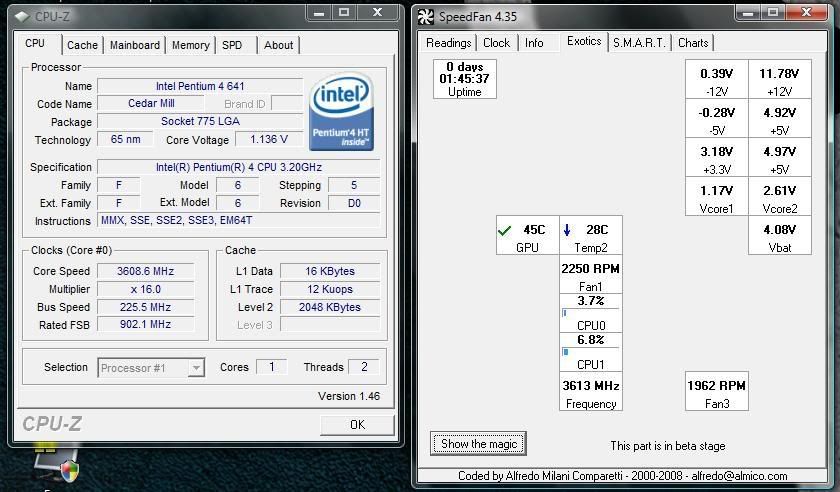Minimize the CPU-Z window
840x492 pixels.
click(319, 13)
